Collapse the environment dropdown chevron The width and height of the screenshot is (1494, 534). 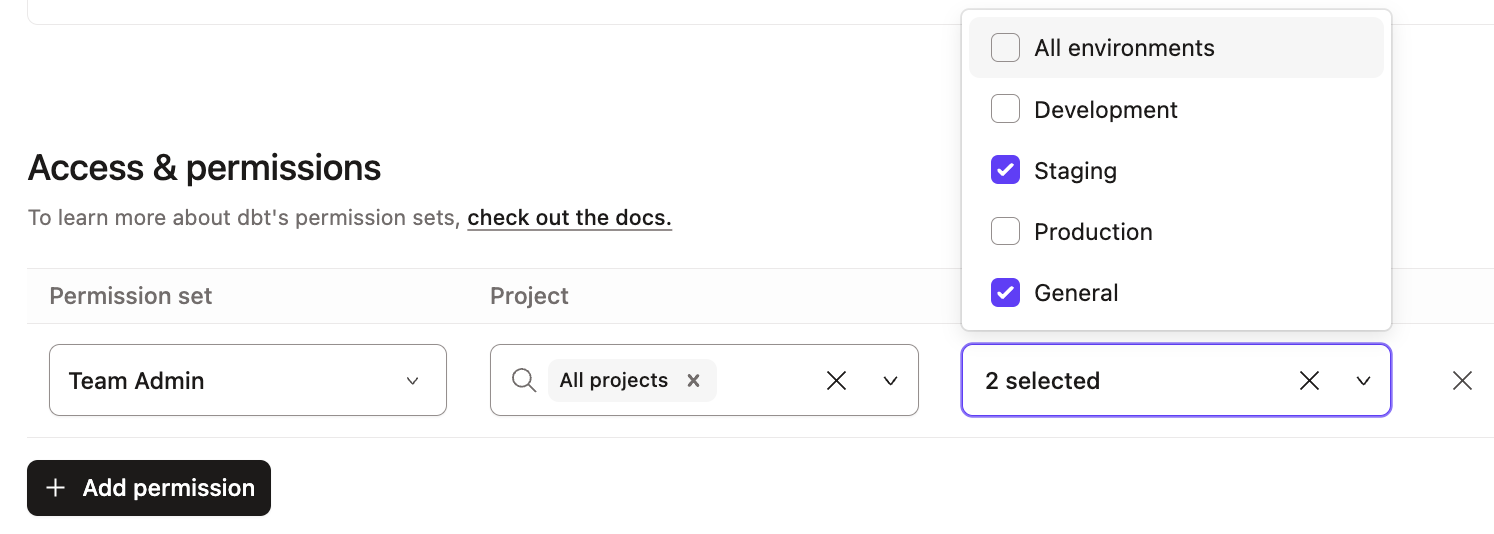click(1363, 381)
